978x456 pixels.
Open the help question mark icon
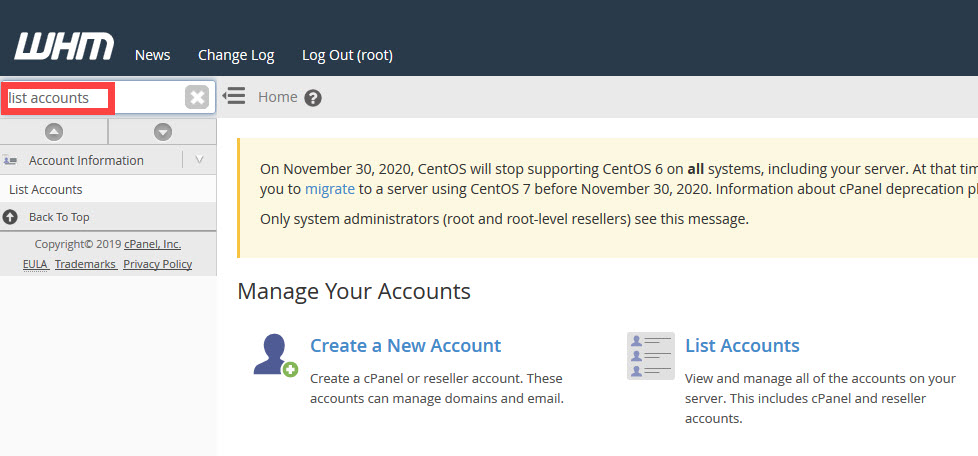[x=313, y=98]
